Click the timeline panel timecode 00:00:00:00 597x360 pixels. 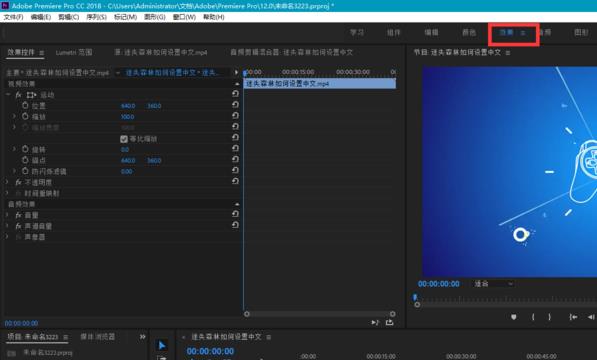(210, 351)
